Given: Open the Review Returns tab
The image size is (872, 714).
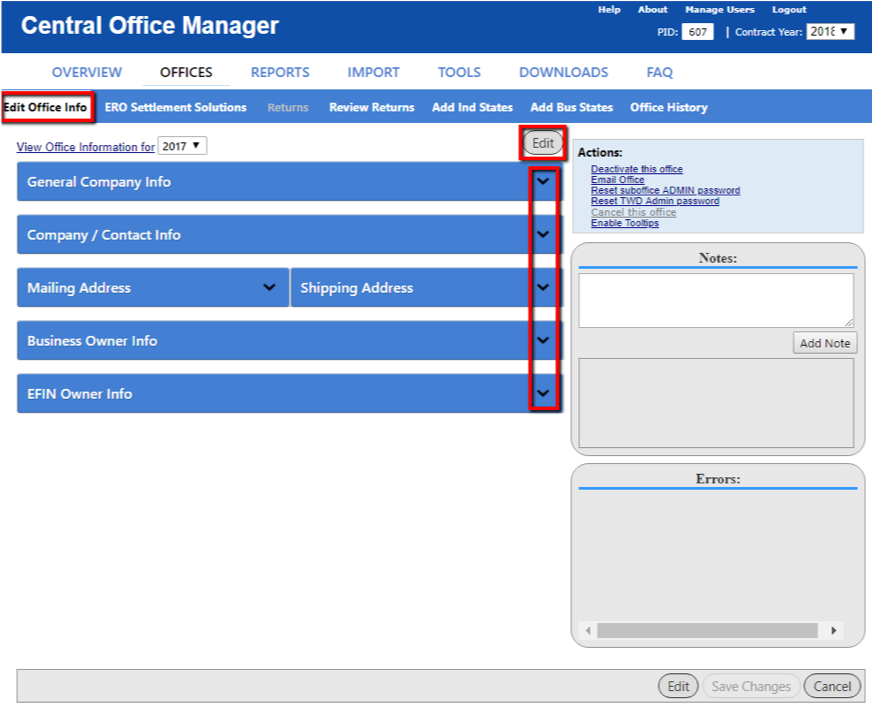Looking at the screenshot, I should [x=371, y=106].
